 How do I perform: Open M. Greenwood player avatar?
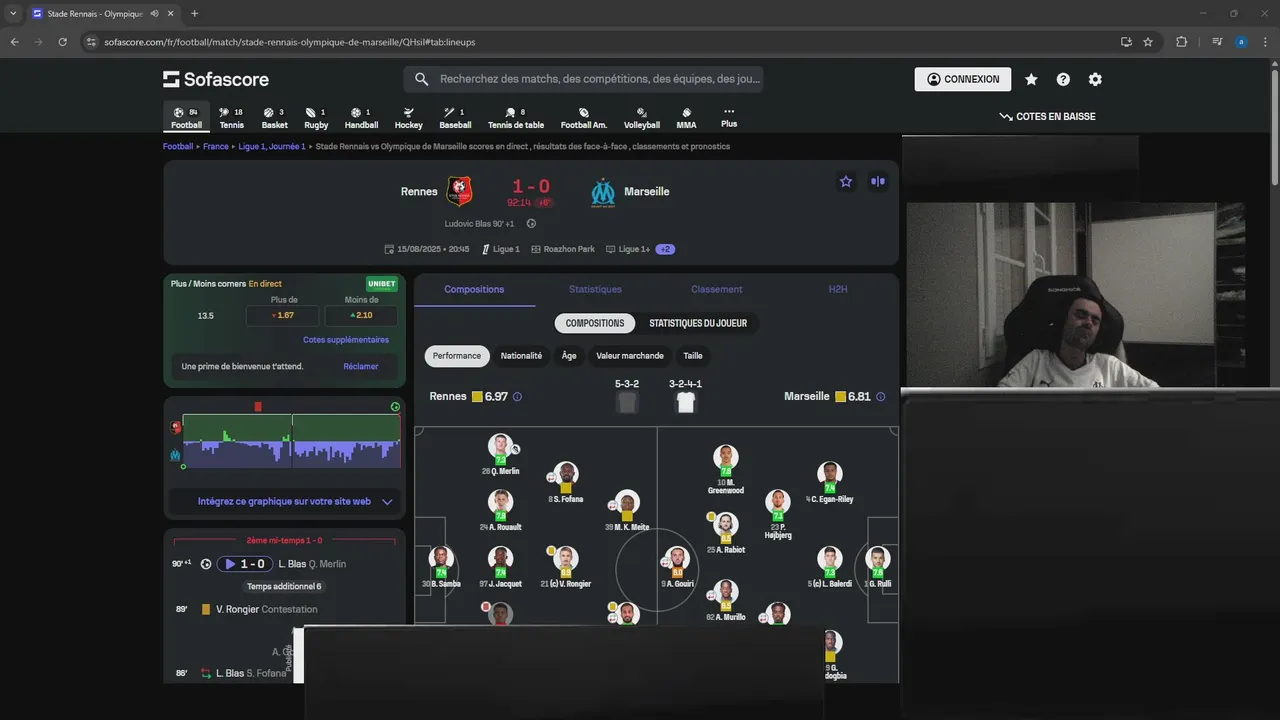(x=726, y=457)
